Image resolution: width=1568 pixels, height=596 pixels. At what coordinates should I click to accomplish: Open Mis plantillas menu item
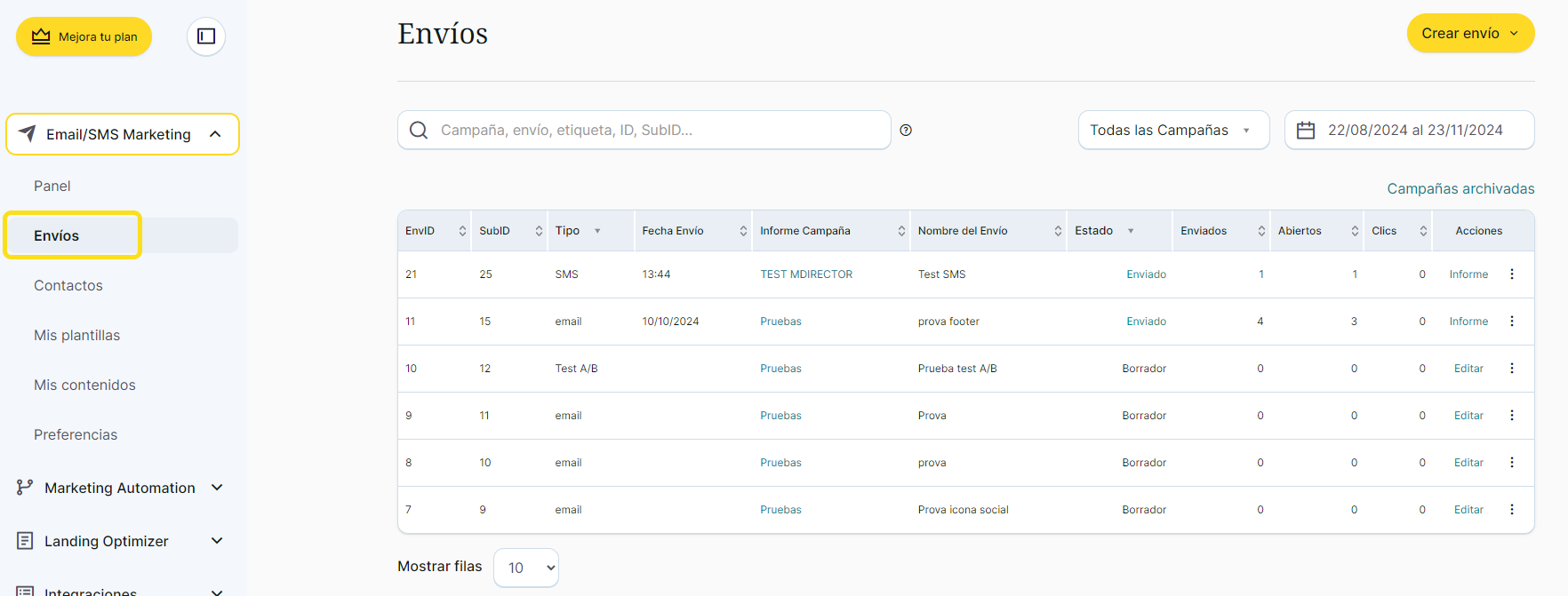coord(76,335)
